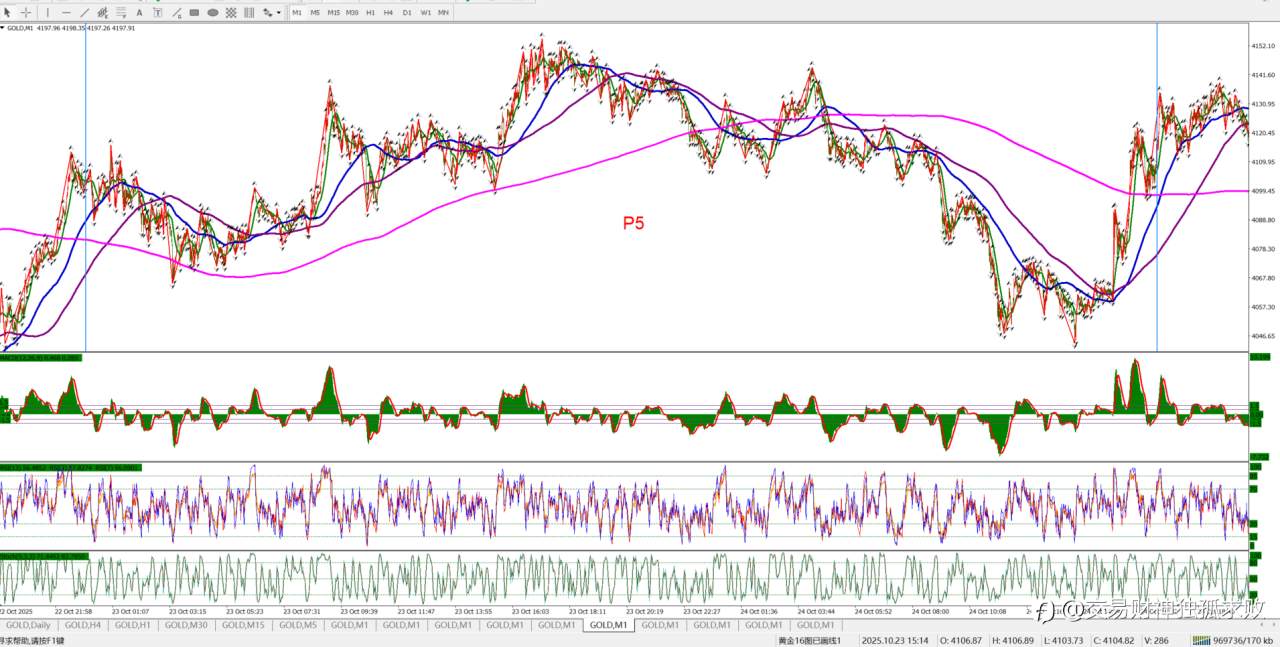Select the trendline drawing tool
The image size is (1280, 647).
tap(84, 13)
